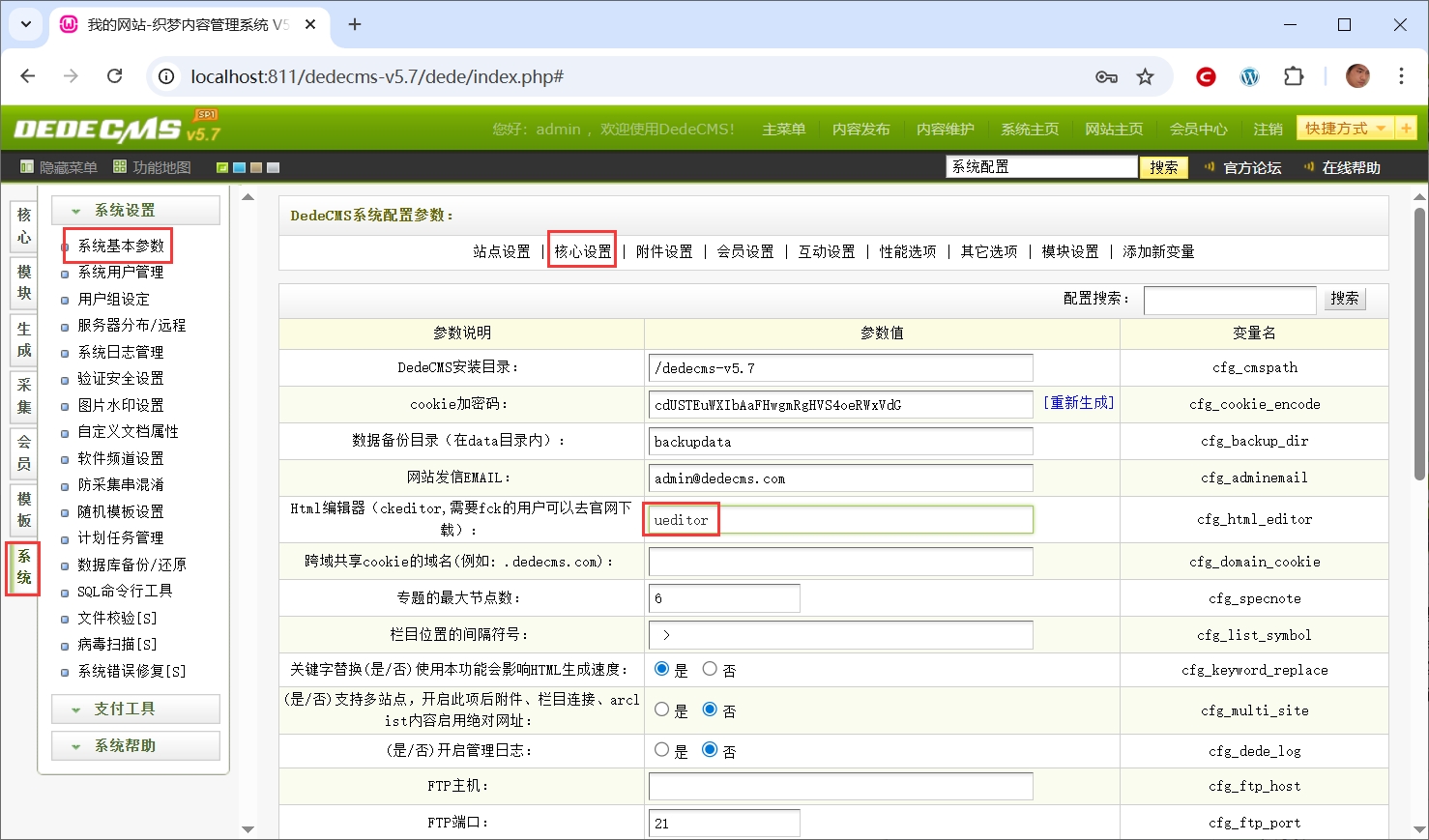Image resolution: width=1429 pixels, height=840 pixels.
Task: Click the 隐藏菜单 hide-menu icon
Action: 27,167
